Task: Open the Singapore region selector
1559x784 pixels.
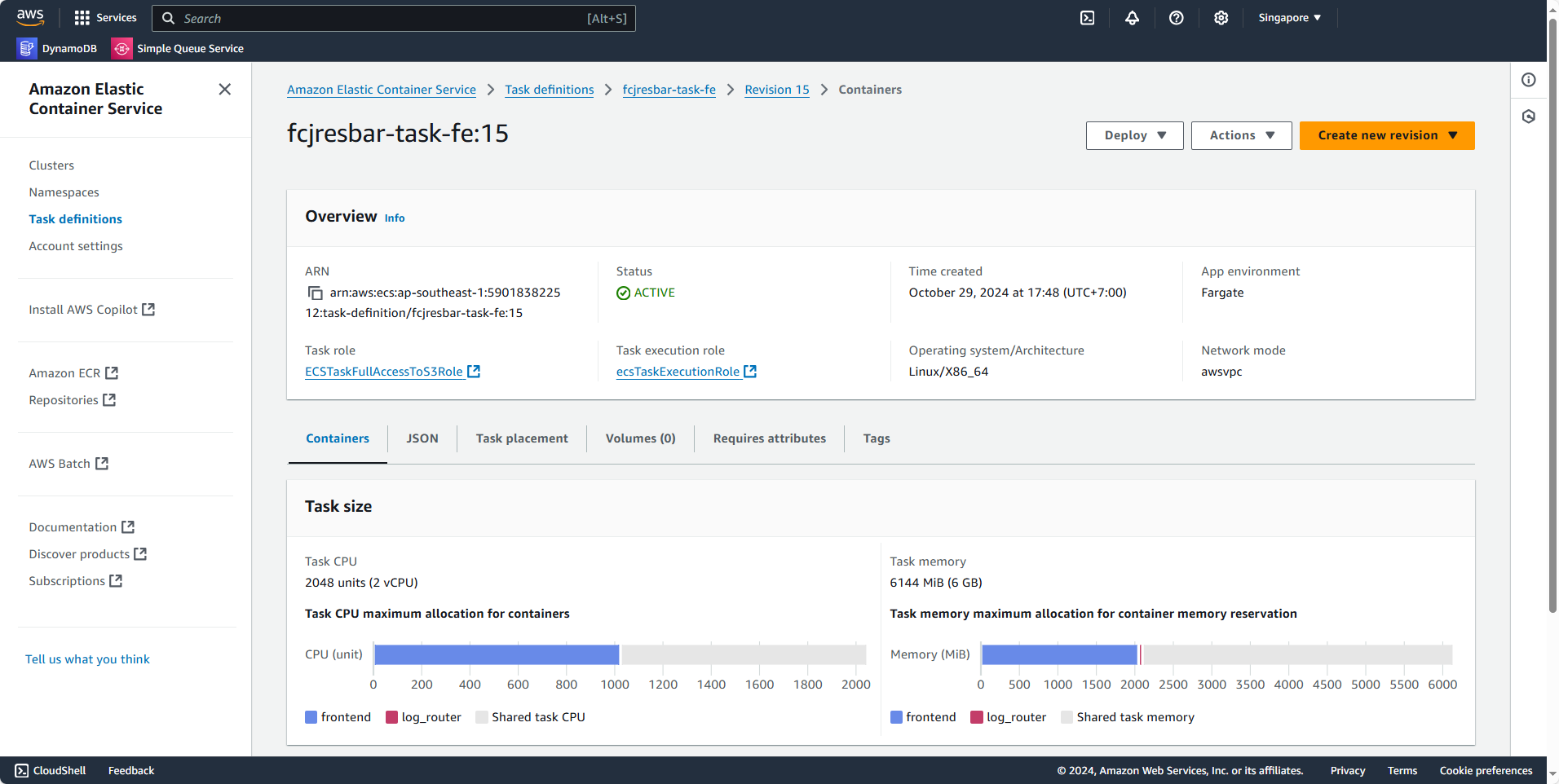Action: (1289, 18)
